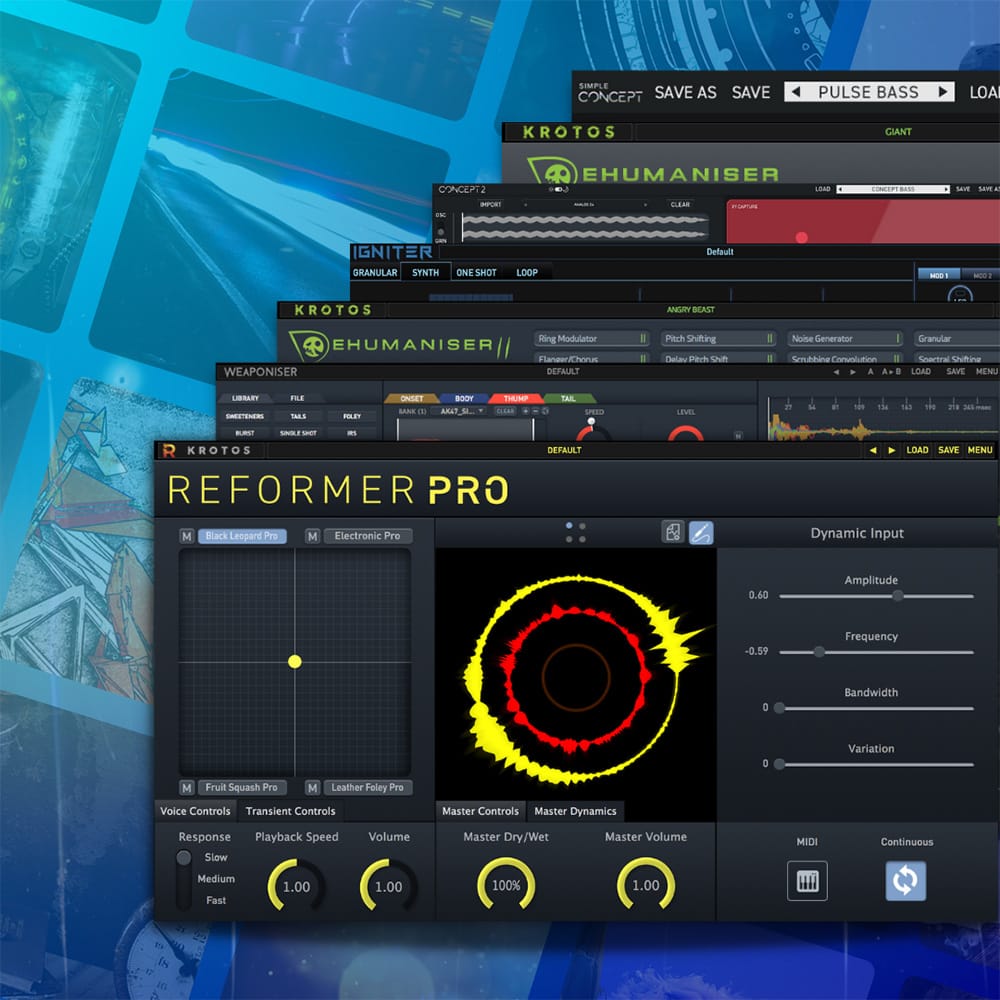Open the Leather Foley Pro library selector
Screen dimensions: 1000x1000
[x=368, y=787]
